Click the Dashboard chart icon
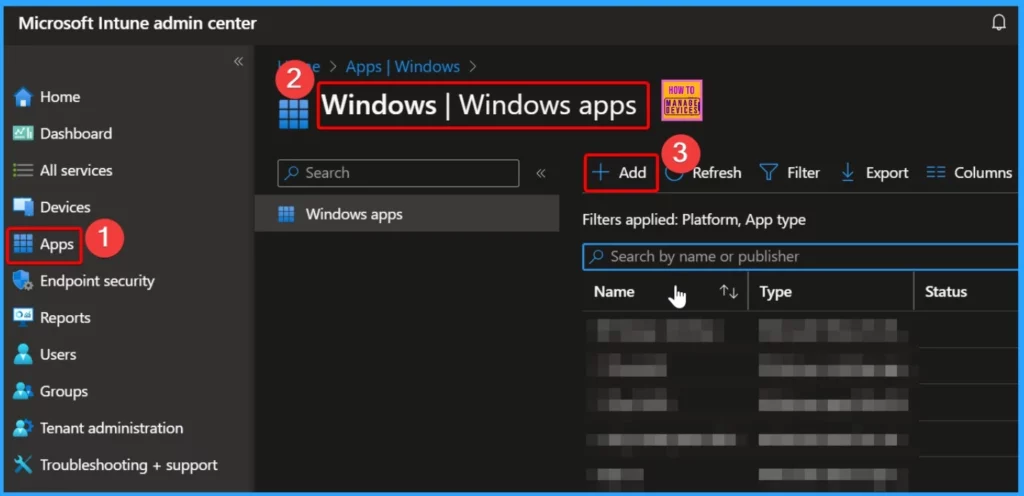 [23, 133]
